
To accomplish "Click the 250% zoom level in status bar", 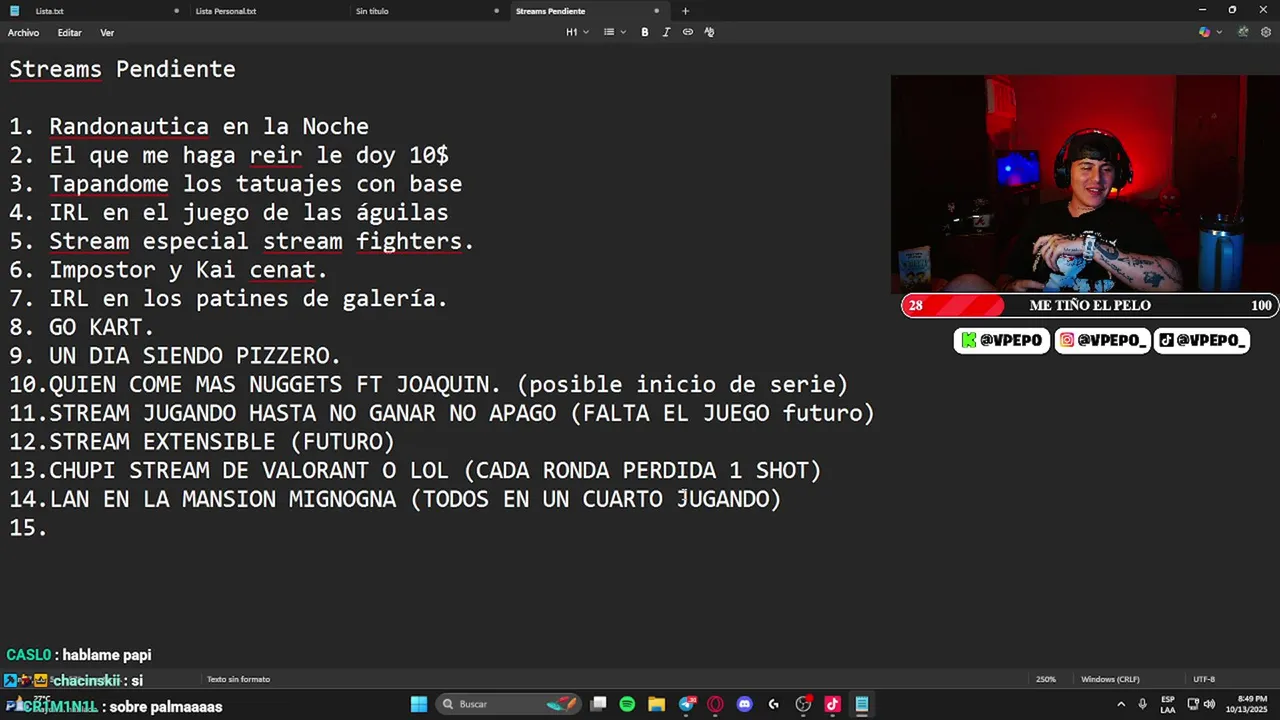I will pyautogui.click(x=1045, y=679).
